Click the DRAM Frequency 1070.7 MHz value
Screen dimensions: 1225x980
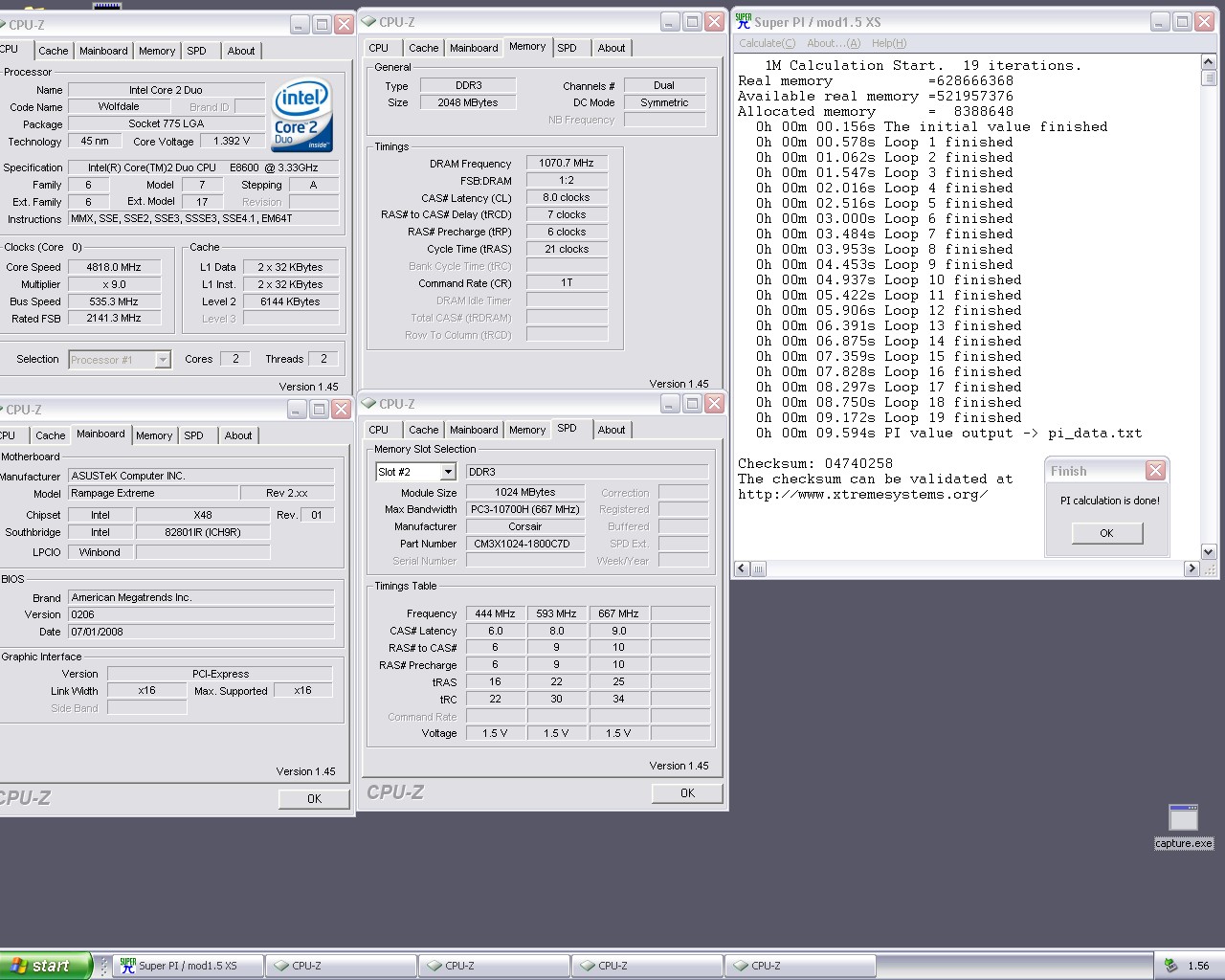[x=567, y=163]
